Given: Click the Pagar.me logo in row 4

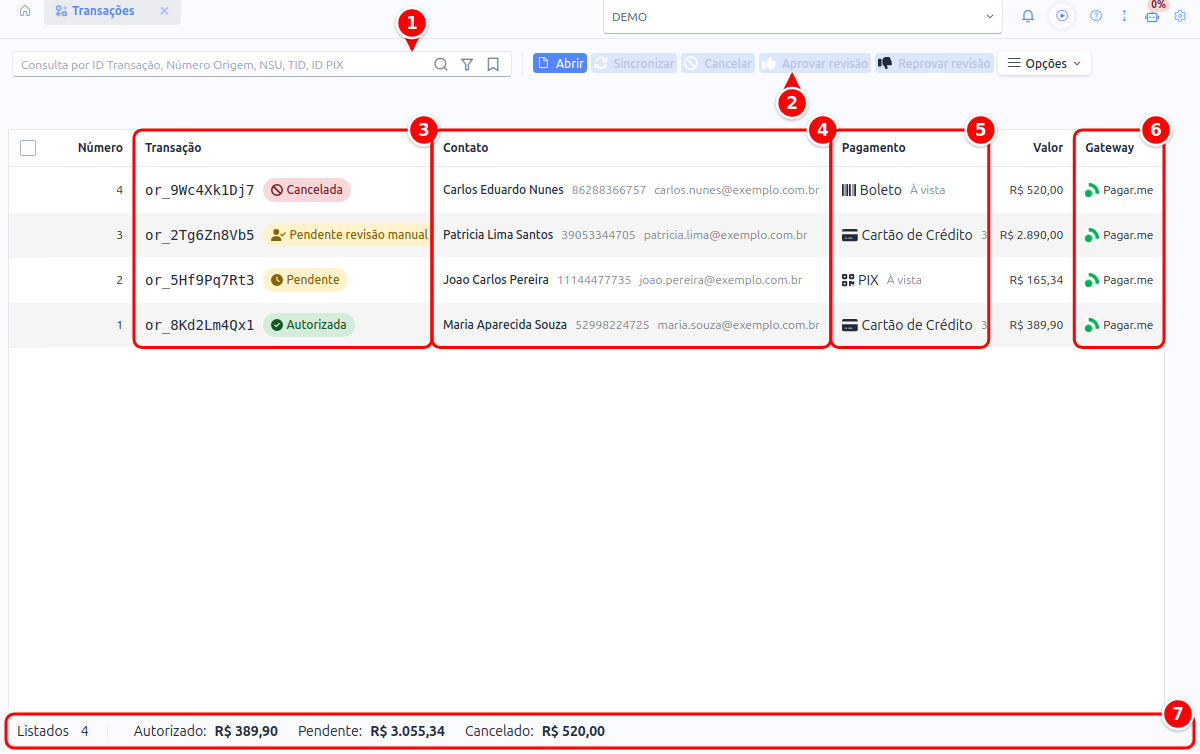Looking at the screenshot, I should tap(1093, 190).
